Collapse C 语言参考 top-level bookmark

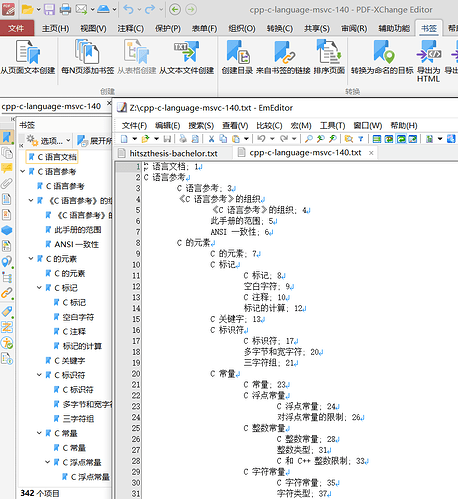click(x=23, y=171)
